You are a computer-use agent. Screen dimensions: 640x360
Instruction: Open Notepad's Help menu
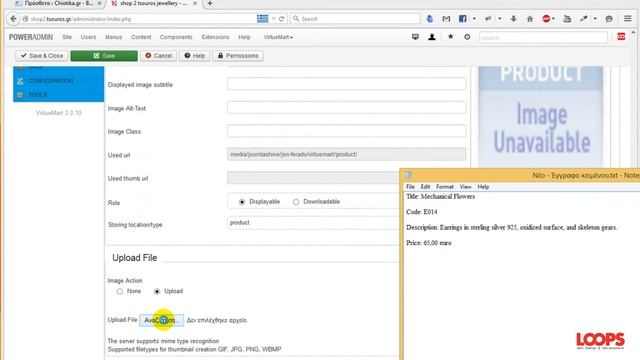483,187
